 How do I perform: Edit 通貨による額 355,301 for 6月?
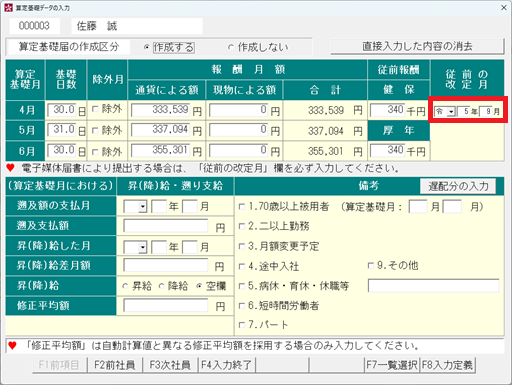161,150
